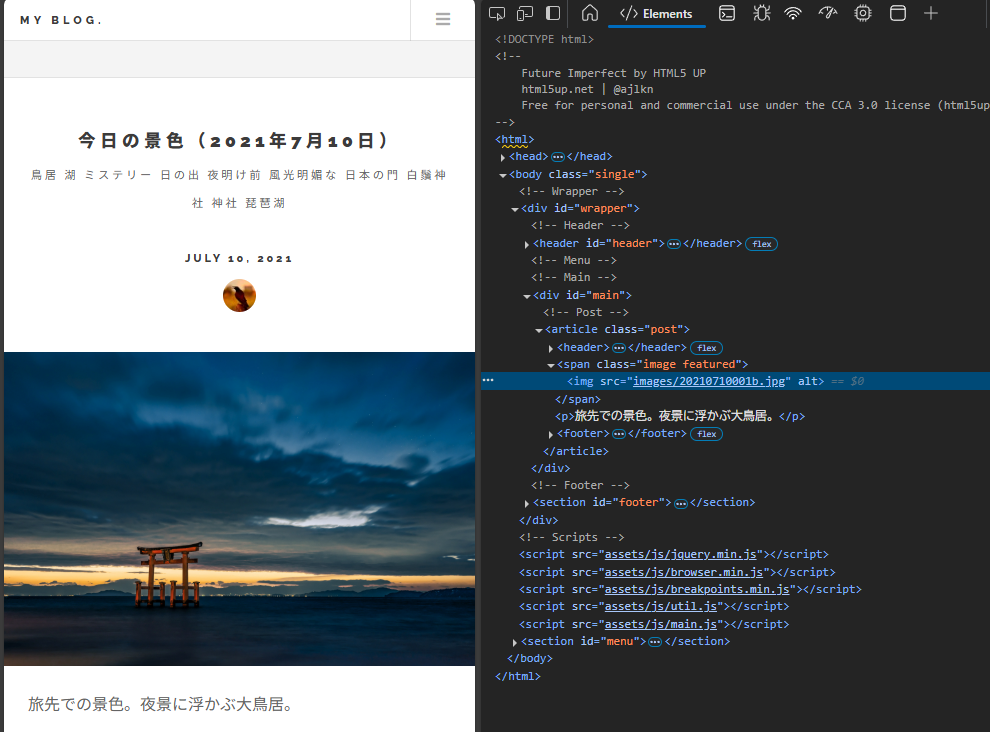Toggle flex badge on header#header row
The height and width of the screenshot is (732, 990).
[x=761, y=244]
